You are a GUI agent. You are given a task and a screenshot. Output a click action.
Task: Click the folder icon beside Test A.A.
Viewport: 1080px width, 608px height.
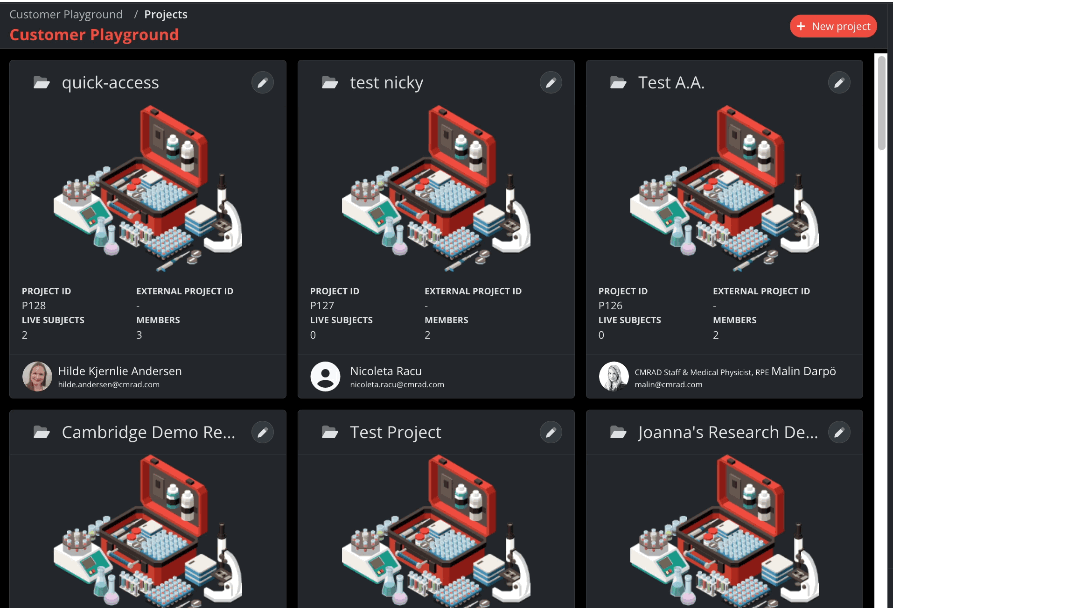pyautogui.click(x=618, y=83)
